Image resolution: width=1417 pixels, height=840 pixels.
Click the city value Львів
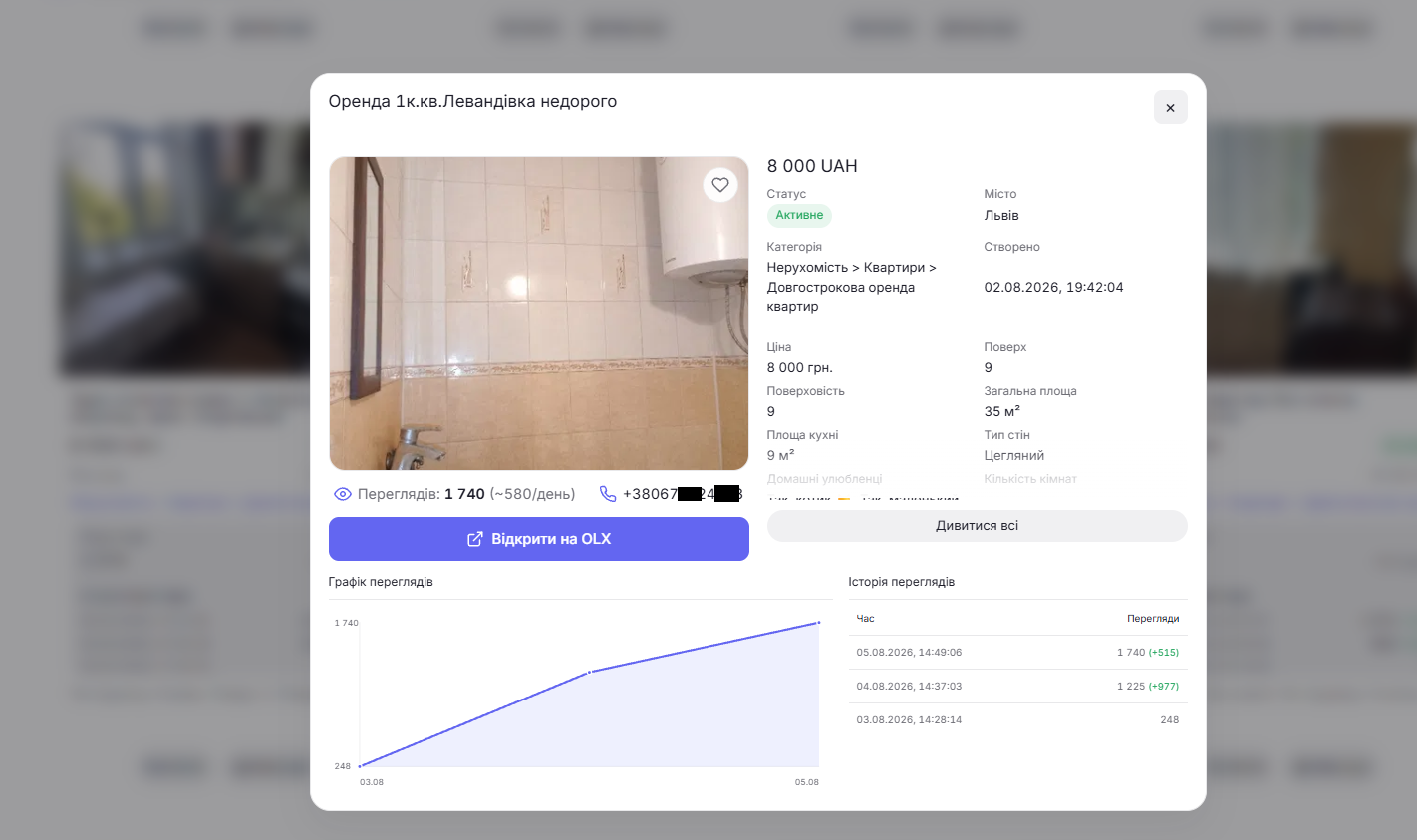click(x=1001, y=215)
